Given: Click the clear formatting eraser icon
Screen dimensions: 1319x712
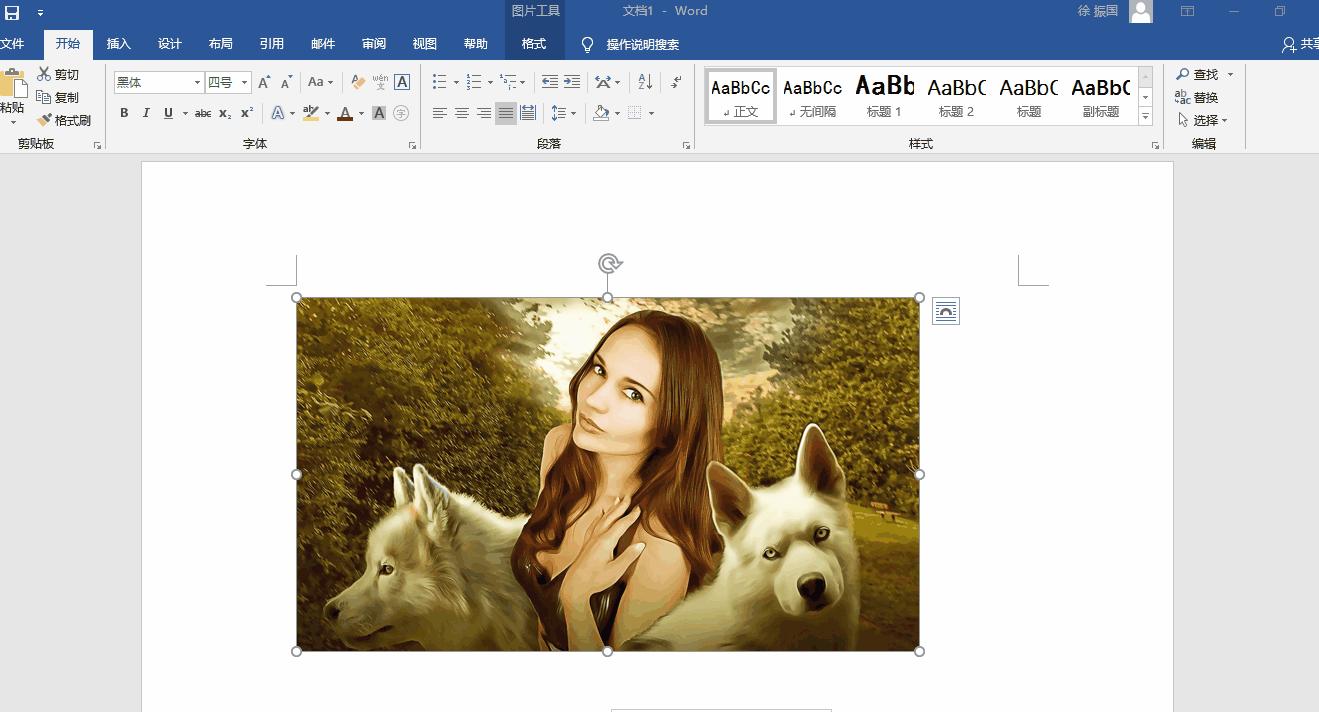Looking at the screenshot, I should coord(357,82).
